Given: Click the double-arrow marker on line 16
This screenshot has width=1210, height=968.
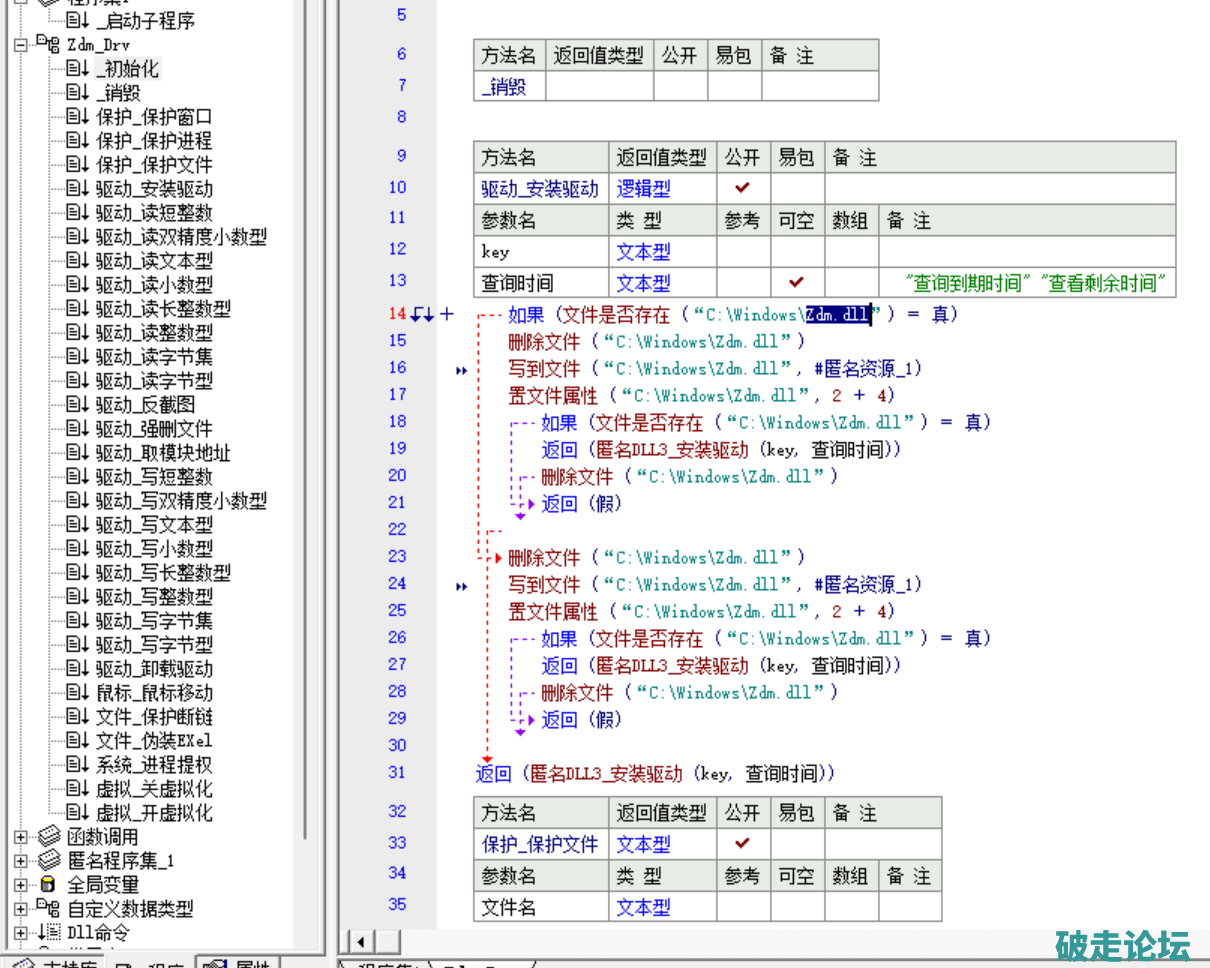Looking at the screenshot, I should [461, 370].
